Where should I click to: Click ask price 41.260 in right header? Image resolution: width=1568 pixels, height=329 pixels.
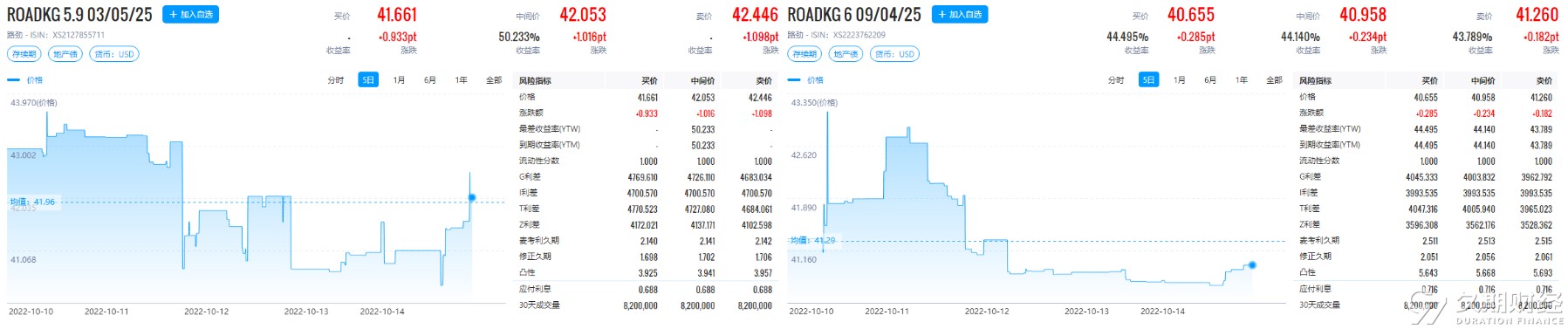coord(1537,15)
